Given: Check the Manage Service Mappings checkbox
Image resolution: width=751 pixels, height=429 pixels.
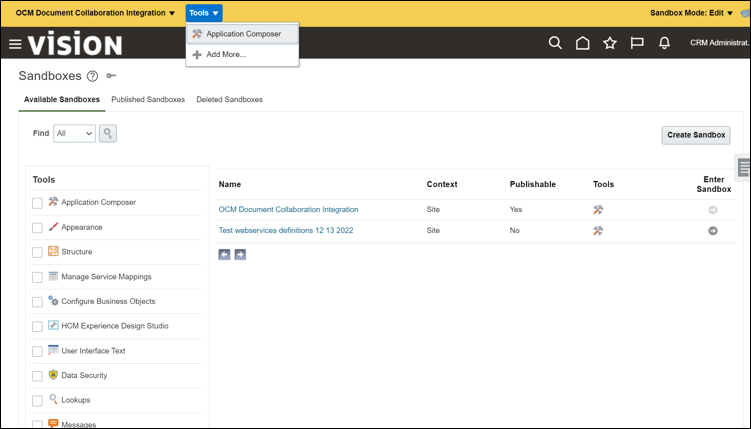Looking at the screenshot, I should click(x=37, y=277).
